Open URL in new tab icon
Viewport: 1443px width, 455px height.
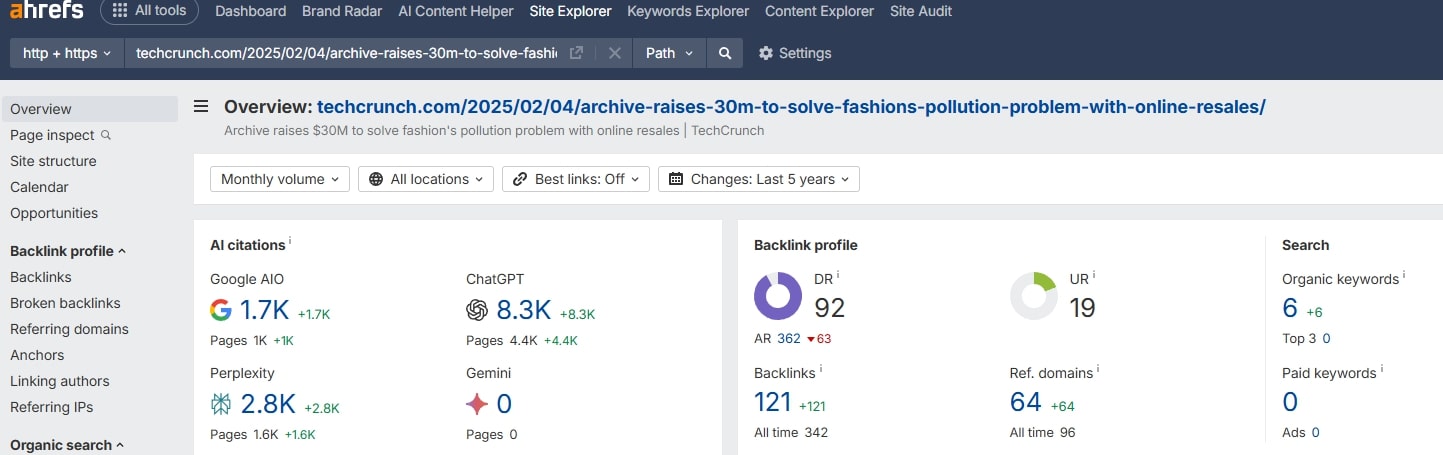coord(576,53)
